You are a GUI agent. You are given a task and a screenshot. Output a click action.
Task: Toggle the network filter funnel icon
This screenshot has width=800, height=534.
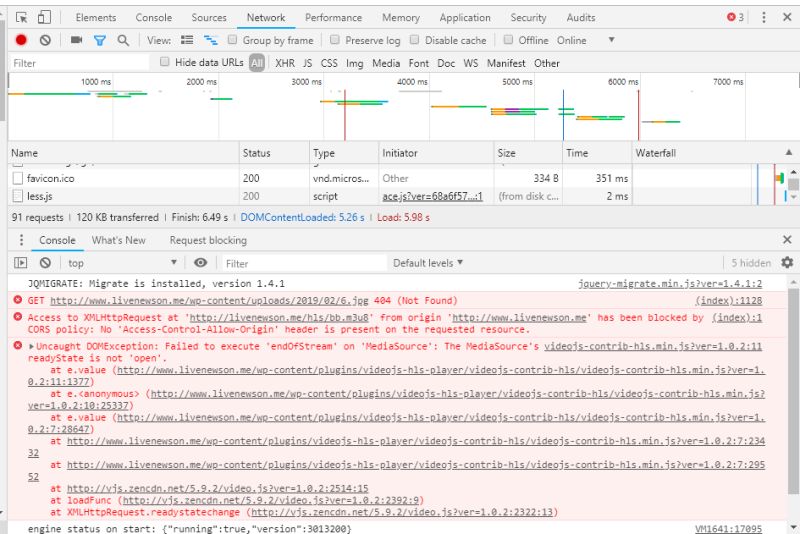point(100,40)
